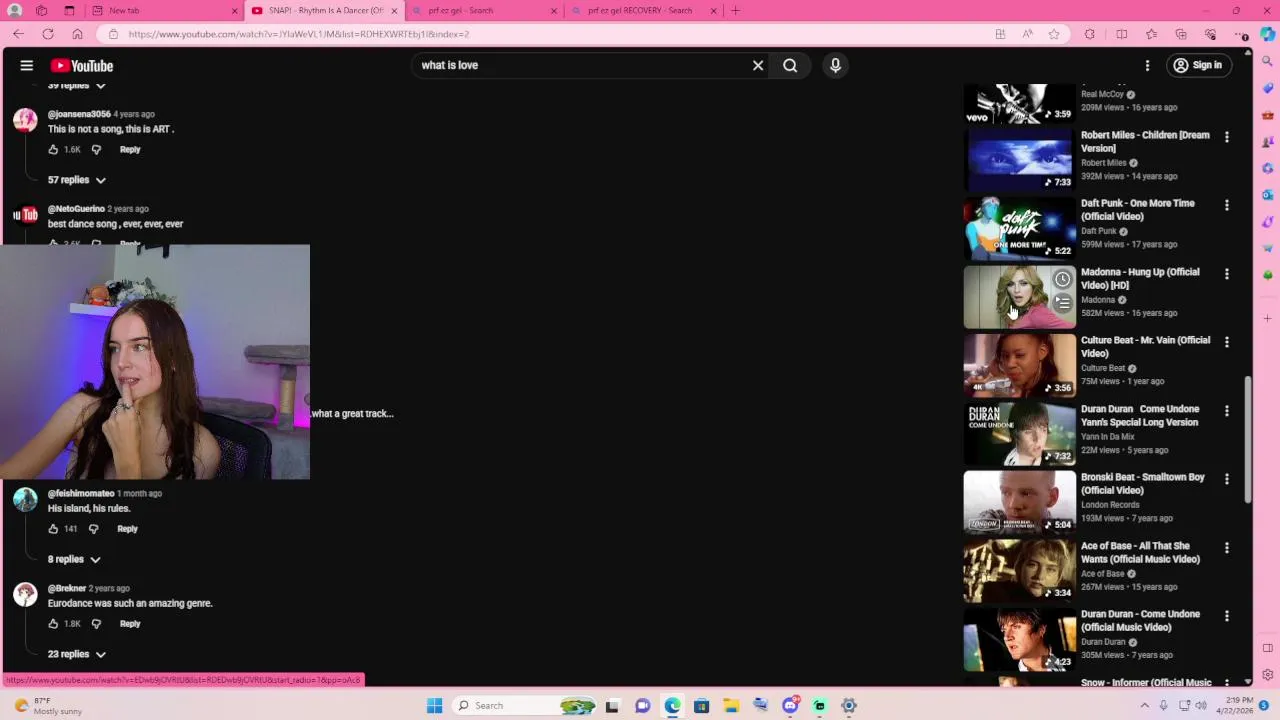Clear the search box text with X
Image resolution: width=1280 pixels, height=720 pixels.
758,66
